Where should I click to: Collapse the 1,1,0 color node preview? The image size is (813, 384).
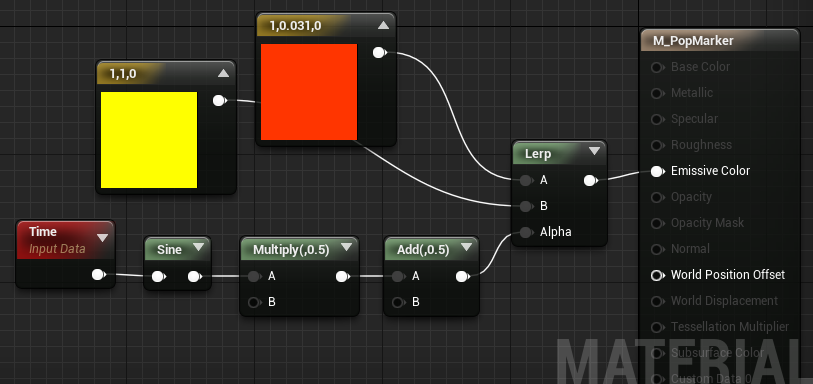point(223,74)
